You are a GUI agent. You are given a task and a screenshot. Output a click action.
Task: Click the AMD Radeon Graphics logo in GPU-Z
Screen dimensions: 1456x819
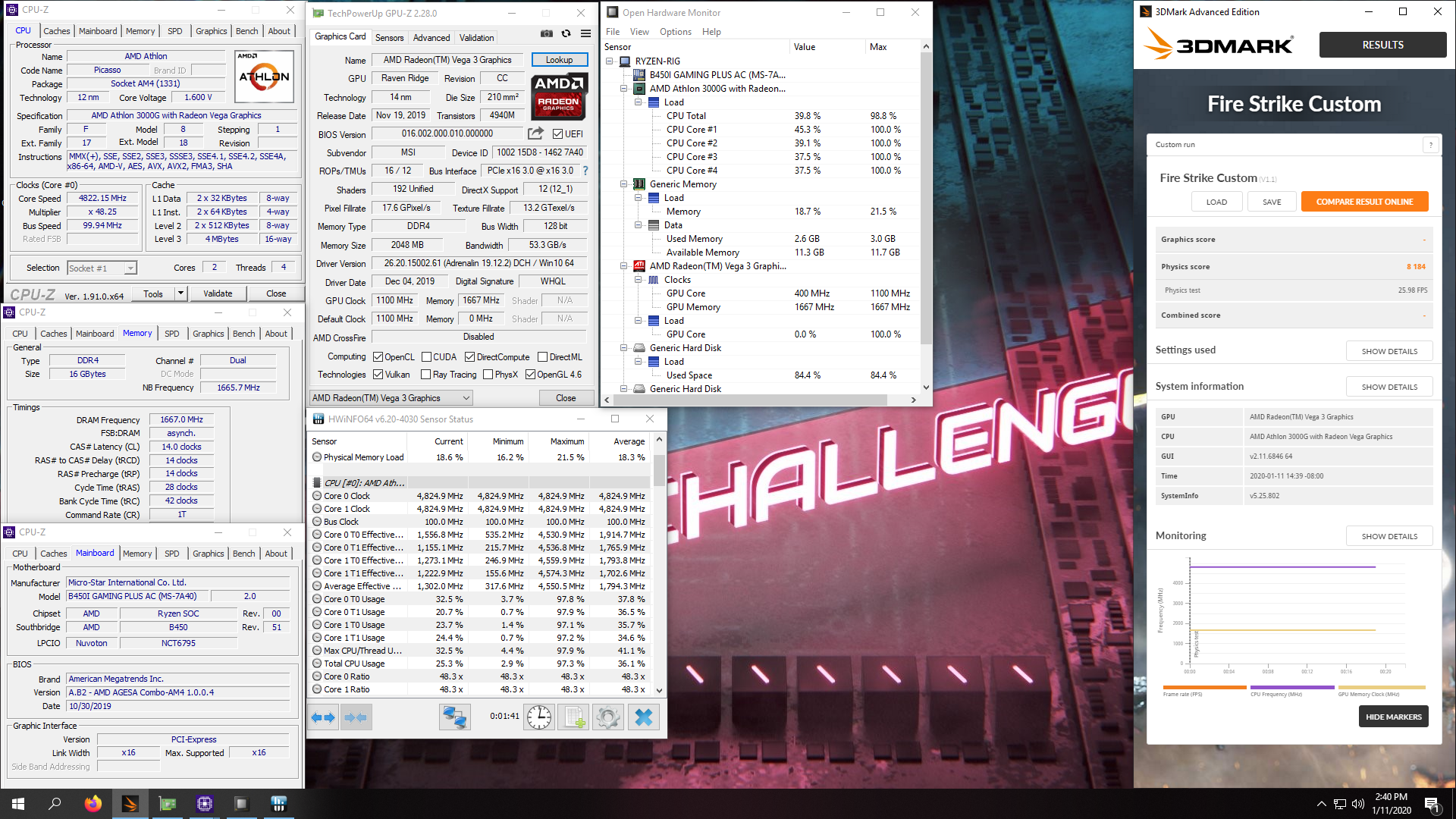click(558, 96)
